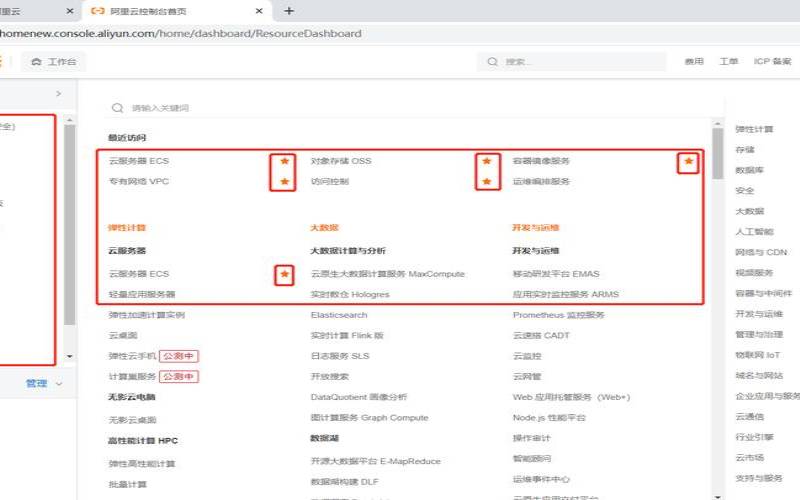Viewport: 800px width, 500px height.
Task: Open 运维事件中心
Action: pos(541,480)
